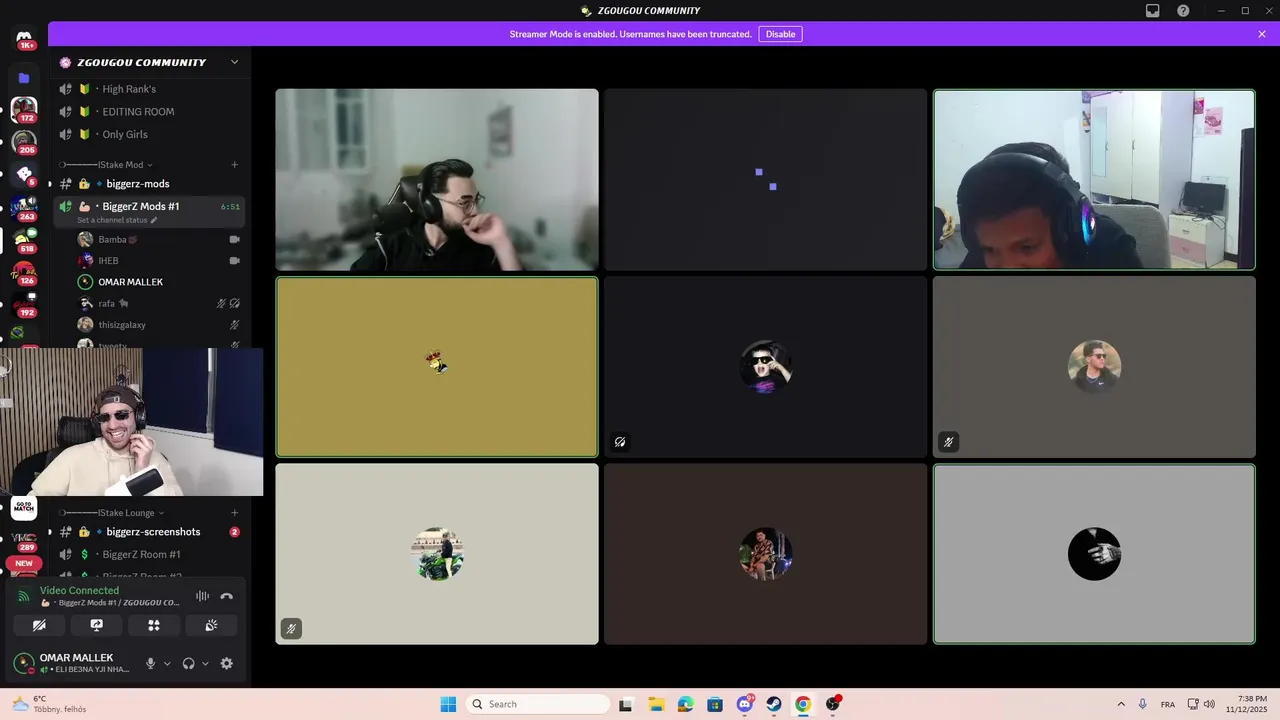Open User Settings gear icon
The image size is (1280, 720).
tap(227, 663)
